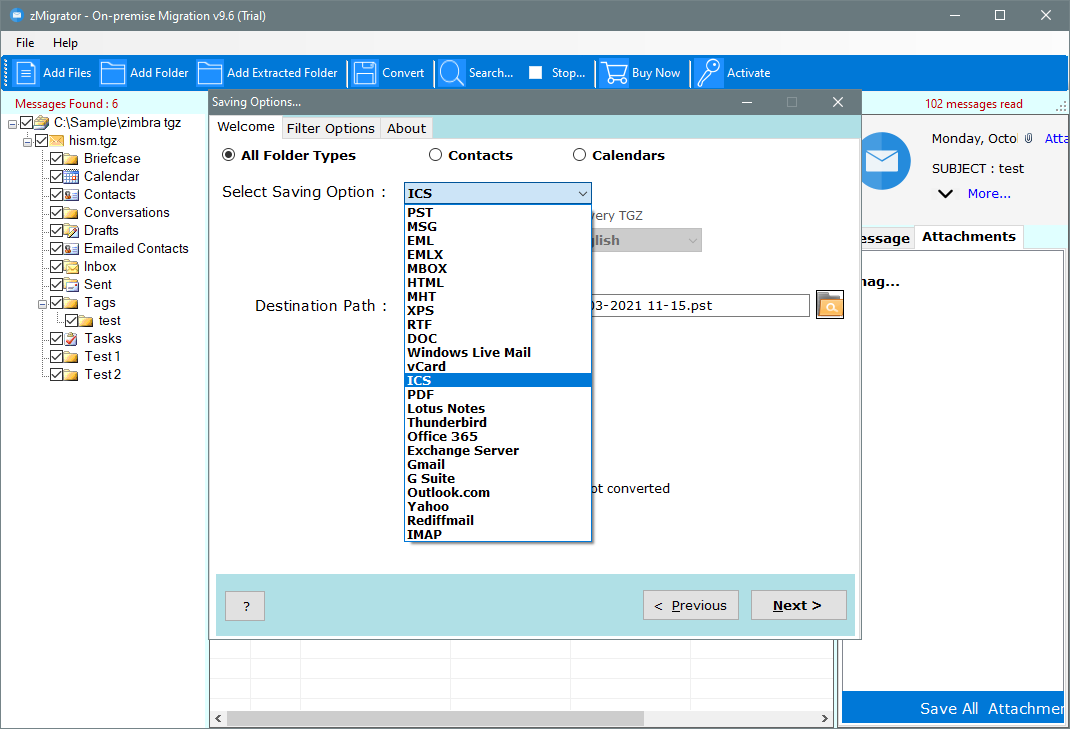Open the Attachments tab in preview pane
The image size is (1070, 729).
coord(968,236)
